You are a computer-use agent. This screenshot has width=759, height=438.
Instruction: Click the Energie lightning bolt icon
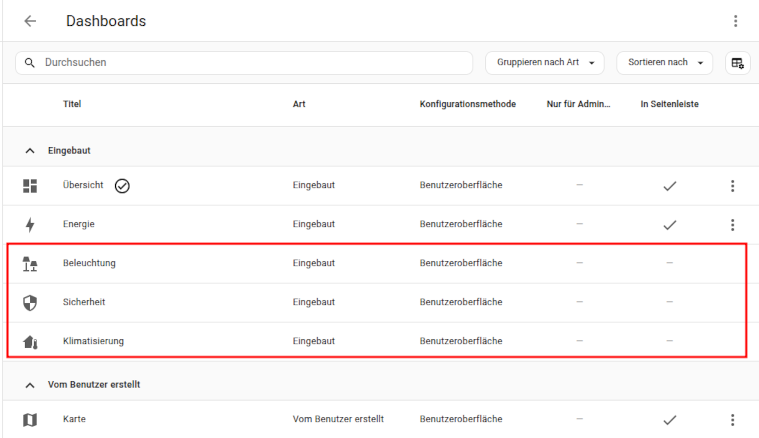(x=30, y=225)
